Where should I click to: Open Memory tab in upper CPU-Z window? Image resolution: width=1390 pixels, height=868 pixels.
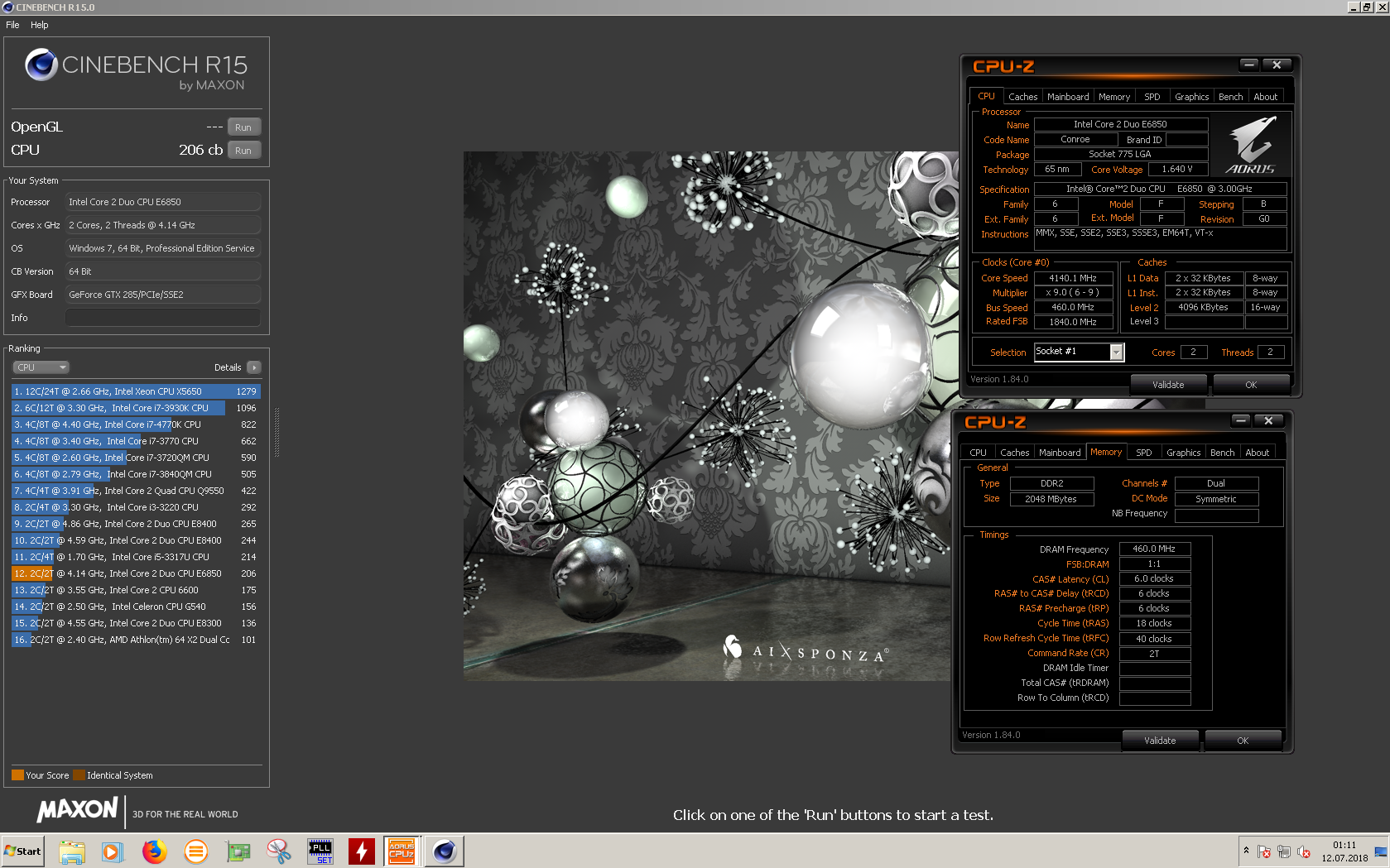[x=1114, y=97]
